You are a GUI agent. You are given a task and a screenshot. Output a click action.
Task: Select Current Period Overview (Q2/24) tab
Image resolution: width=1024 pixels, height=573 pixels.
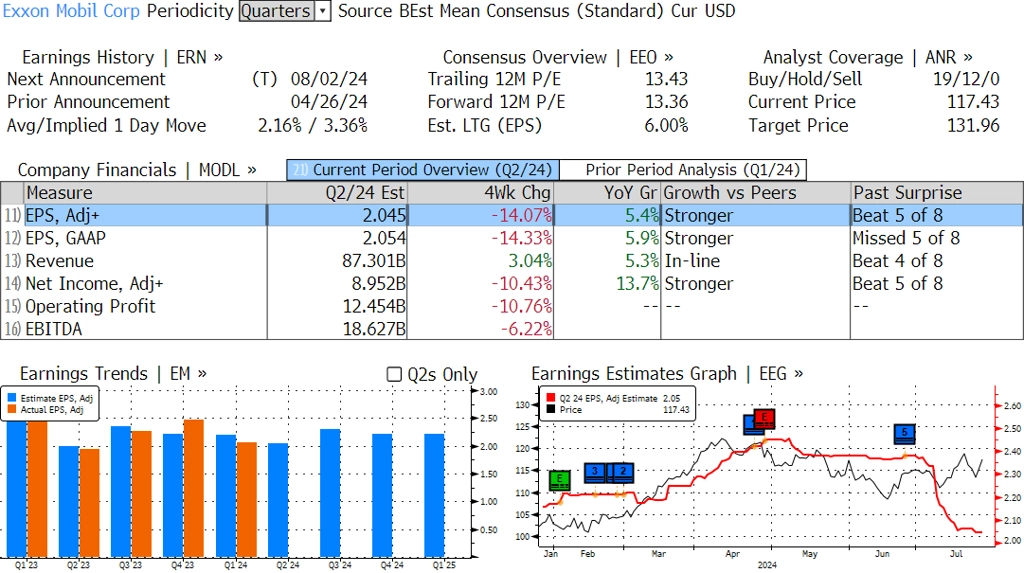pos(423,170)
